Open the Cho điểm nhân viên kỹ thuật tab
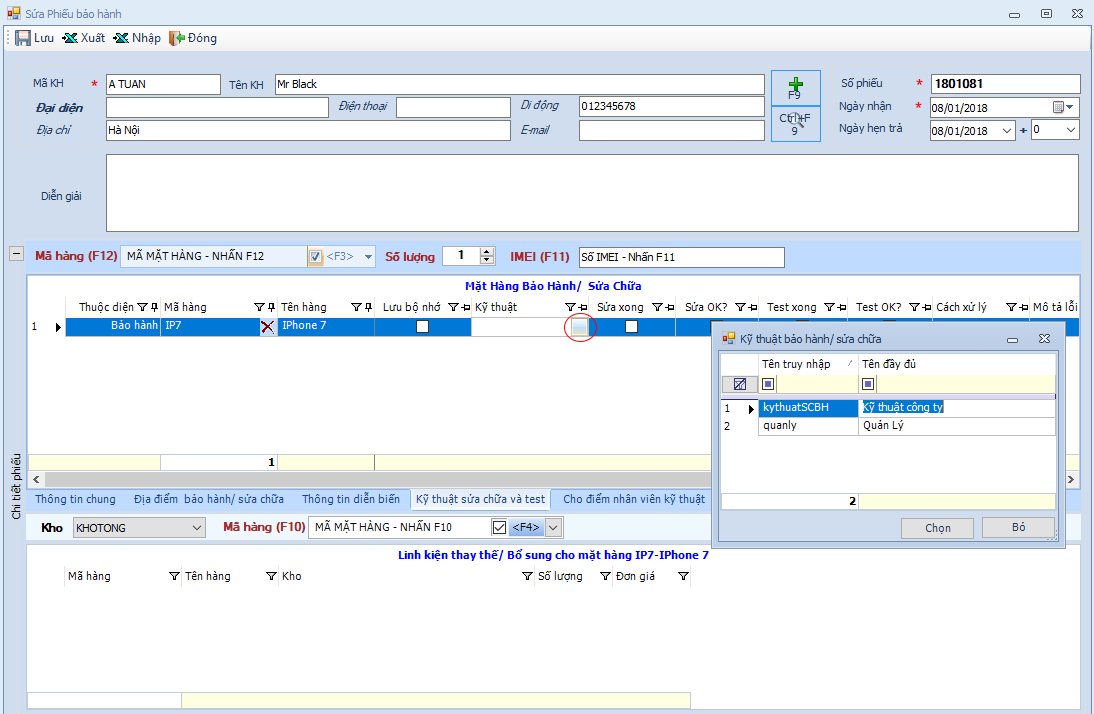 634,499
